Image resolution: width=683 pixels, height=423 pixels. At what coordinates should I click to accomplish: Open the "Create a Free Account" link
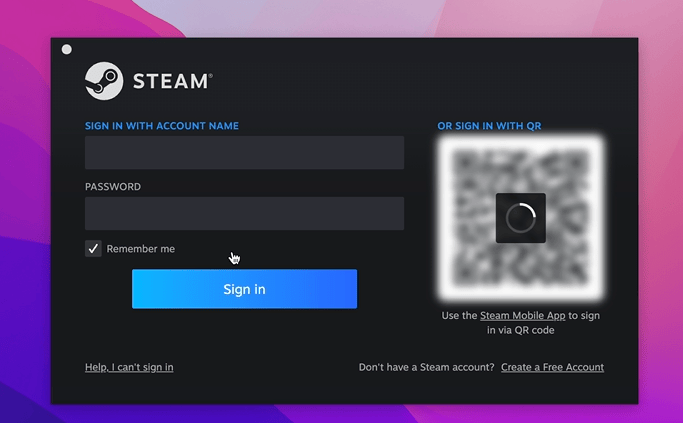point(552,367)
